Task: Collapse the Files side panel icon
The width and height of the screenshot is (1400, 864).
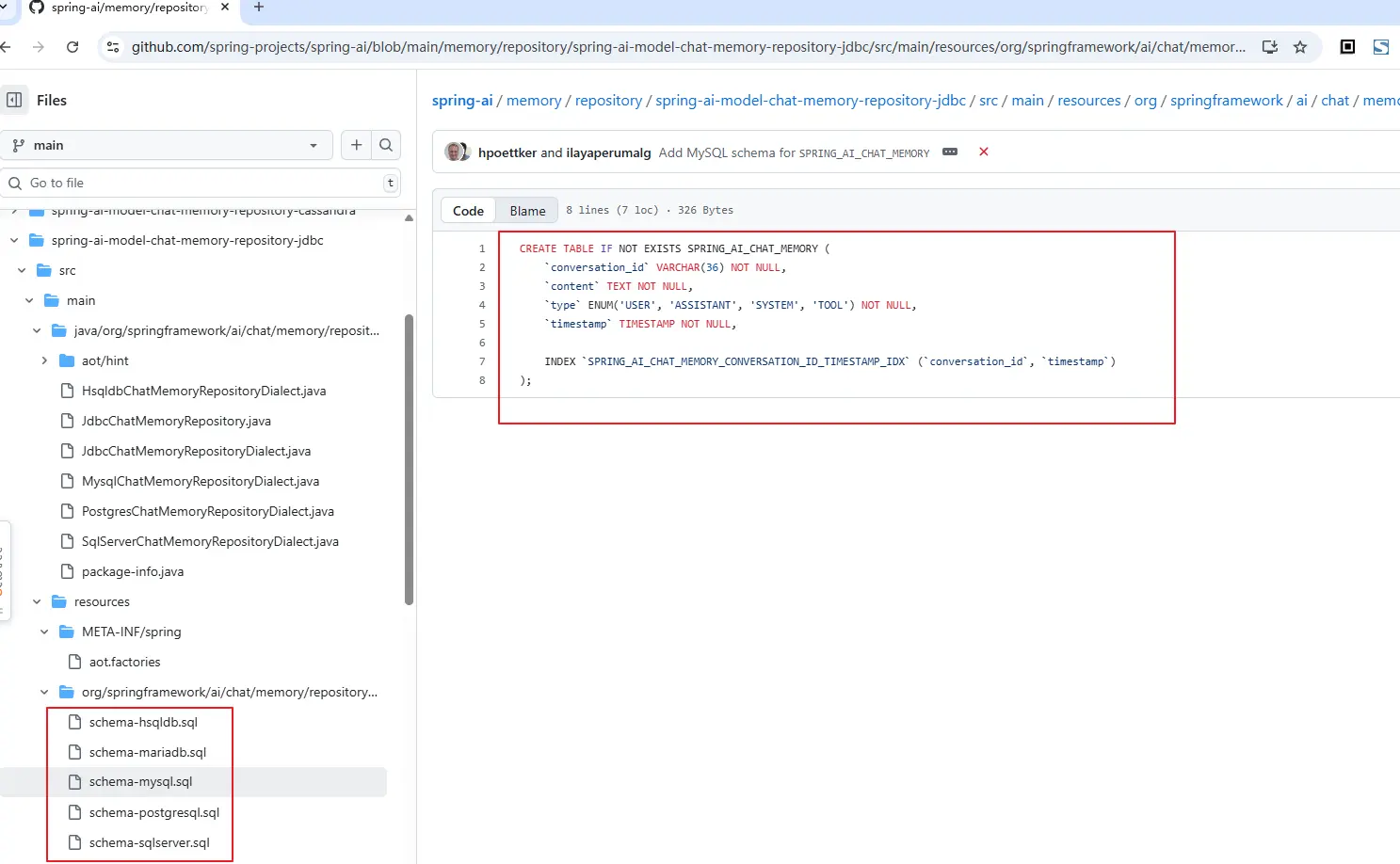Action: pos(14,100)
